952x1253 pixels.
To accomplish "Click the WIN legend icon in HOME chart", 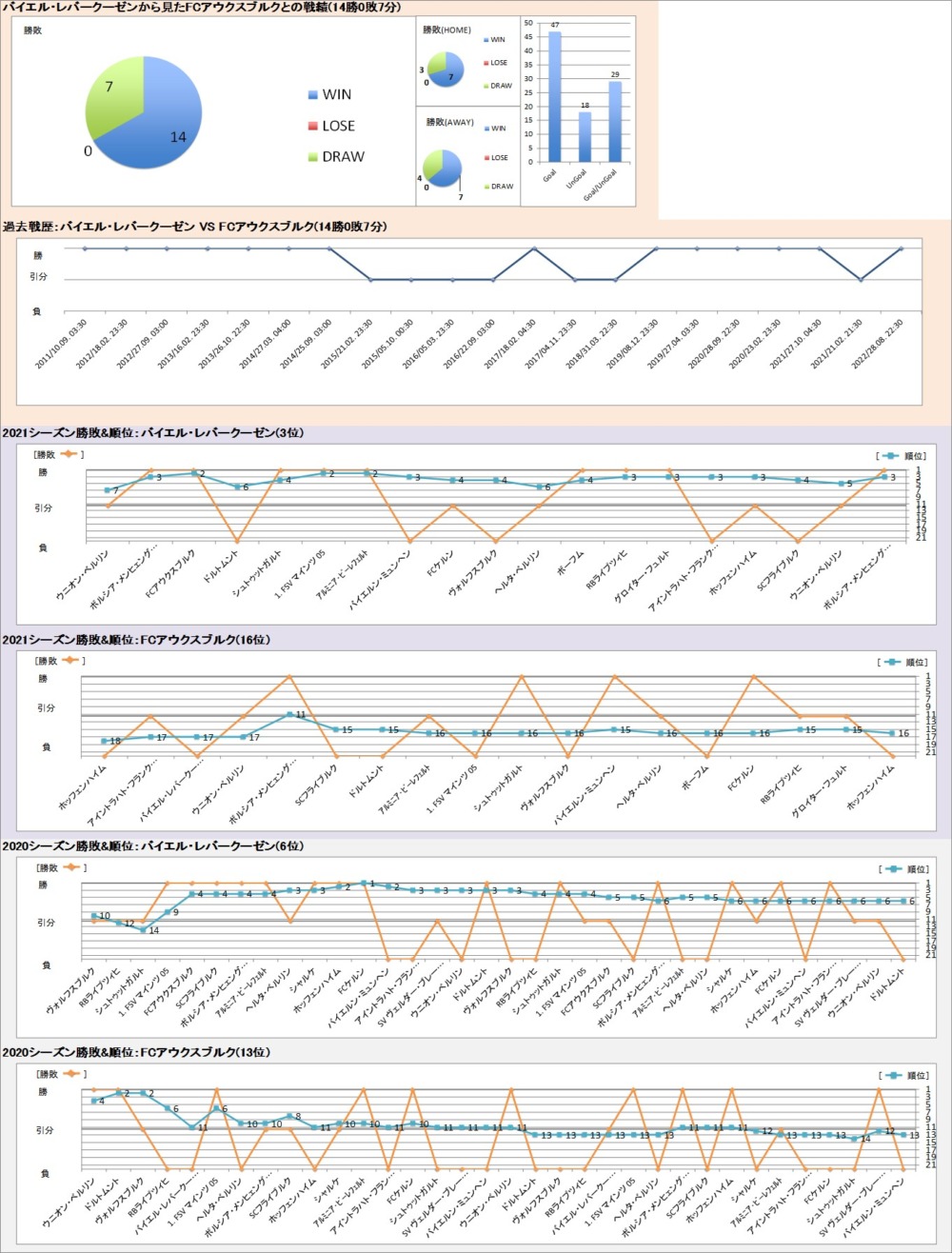I will (486, 40).
